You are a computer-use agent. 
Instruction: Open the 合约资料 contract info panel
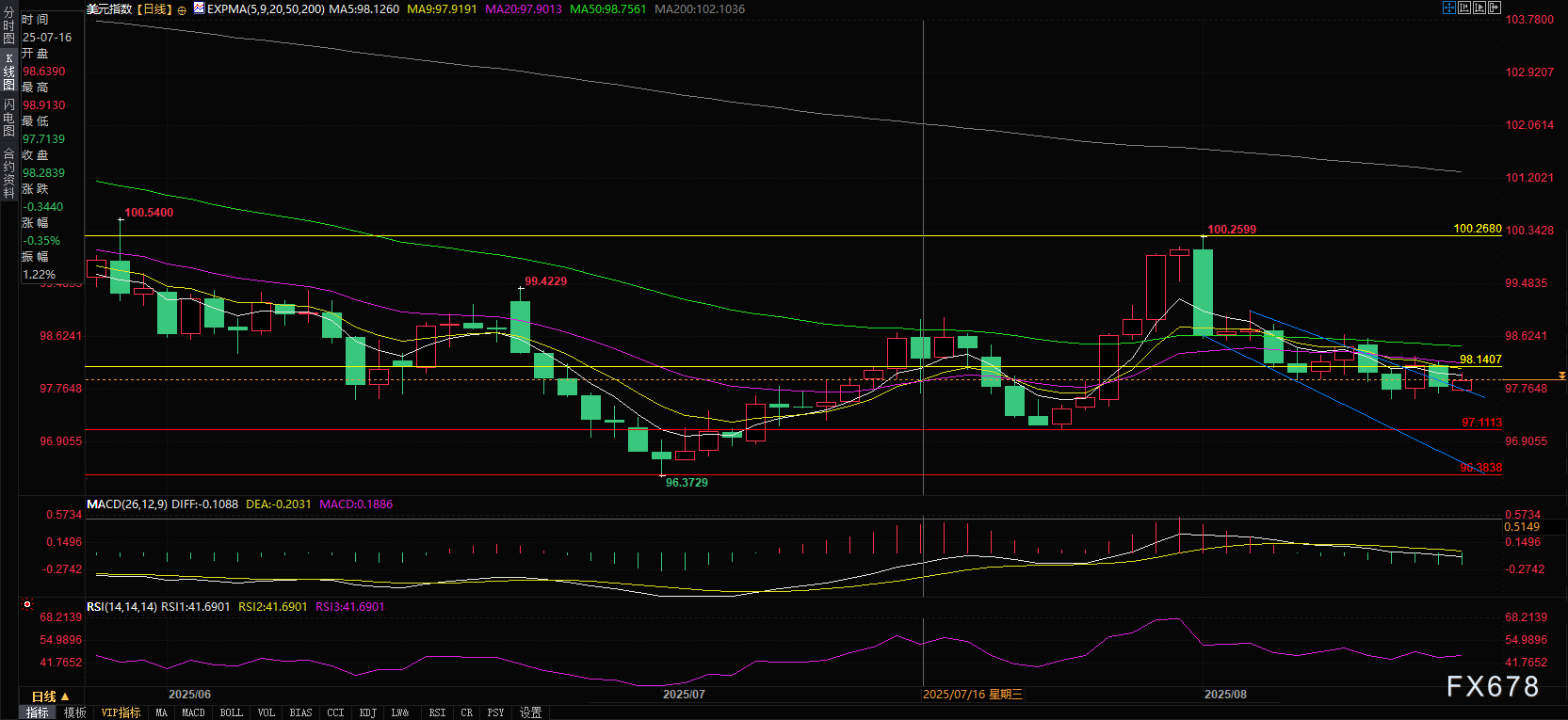pyautogui.click(x=8, y=172)
